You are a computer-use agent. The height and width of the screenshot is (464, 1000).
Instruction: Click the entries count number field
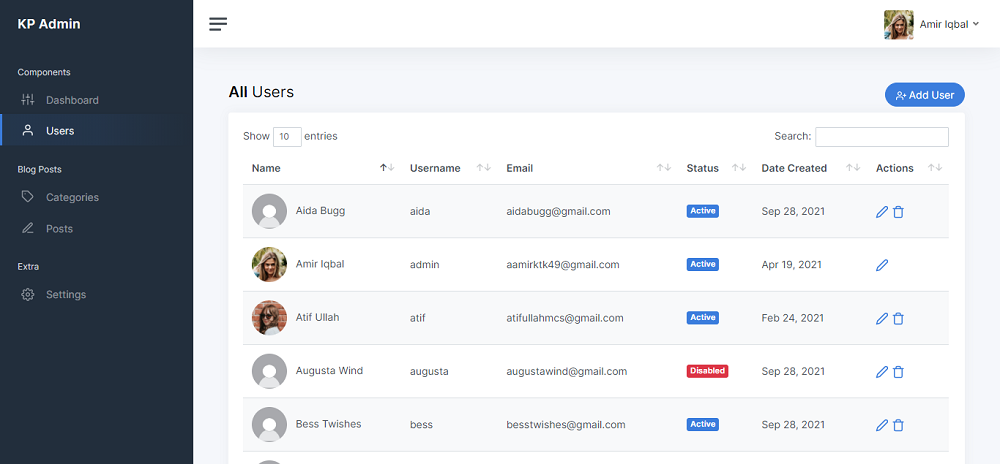[x=287, y=137]
